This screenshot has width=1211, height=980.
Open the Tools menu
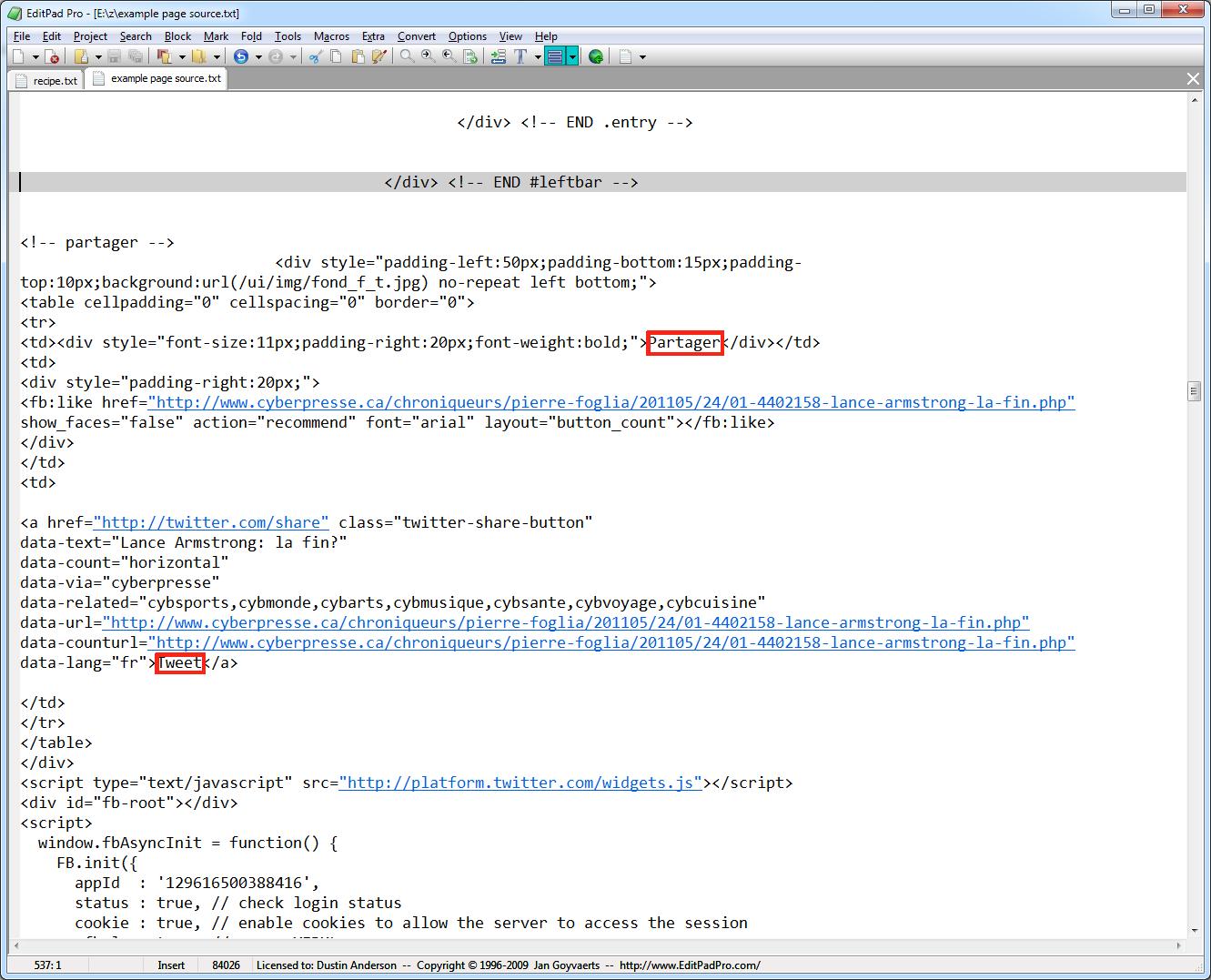click(x=288, y=36)
